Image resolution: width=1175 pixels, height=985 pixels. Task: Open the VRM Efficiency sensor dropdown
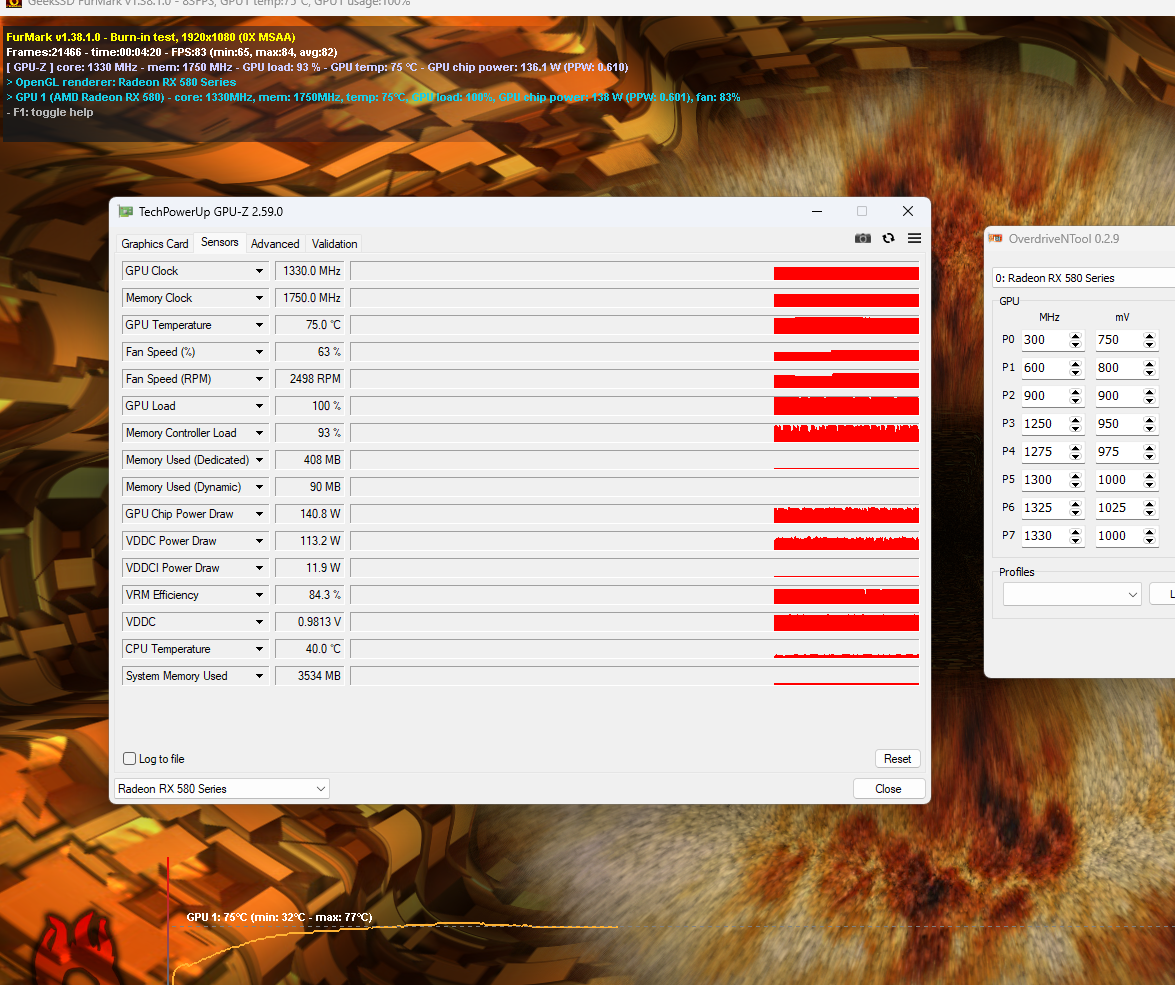coord(259,594)
